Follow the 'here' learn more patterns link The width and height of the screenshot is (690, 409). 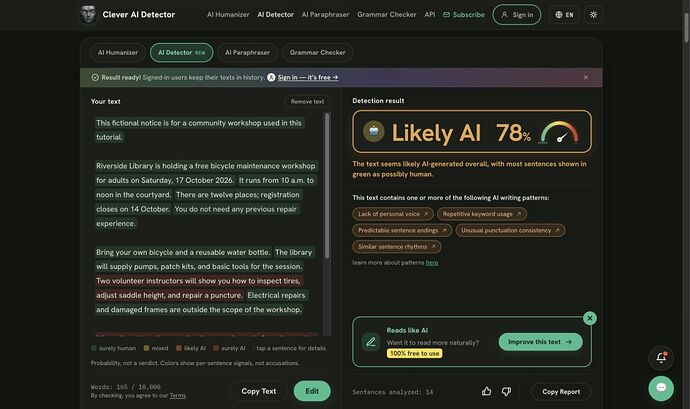[x=432, y=263]
